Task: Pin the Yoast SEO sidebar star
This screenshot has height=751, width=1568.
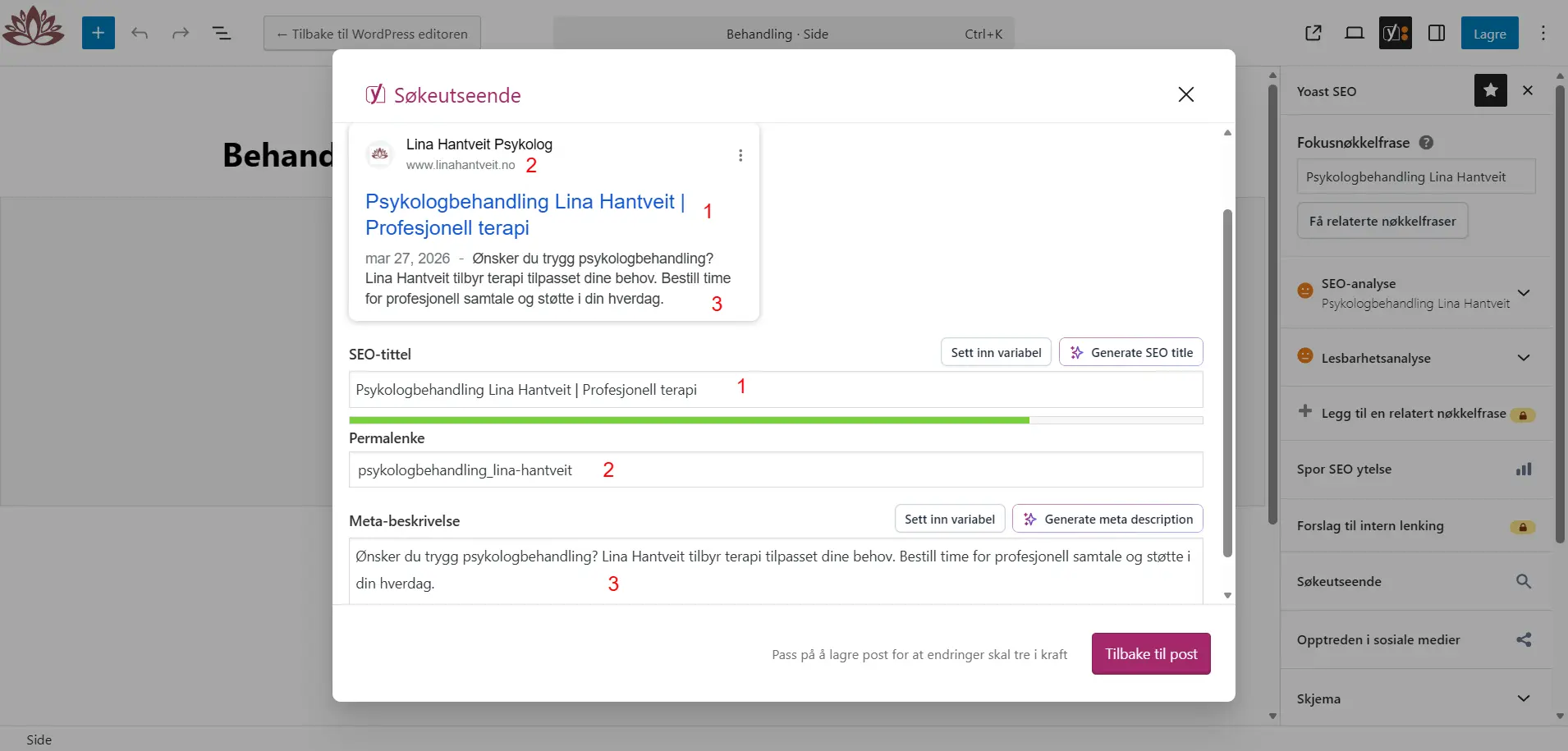Action: (x=1491, y=90)
